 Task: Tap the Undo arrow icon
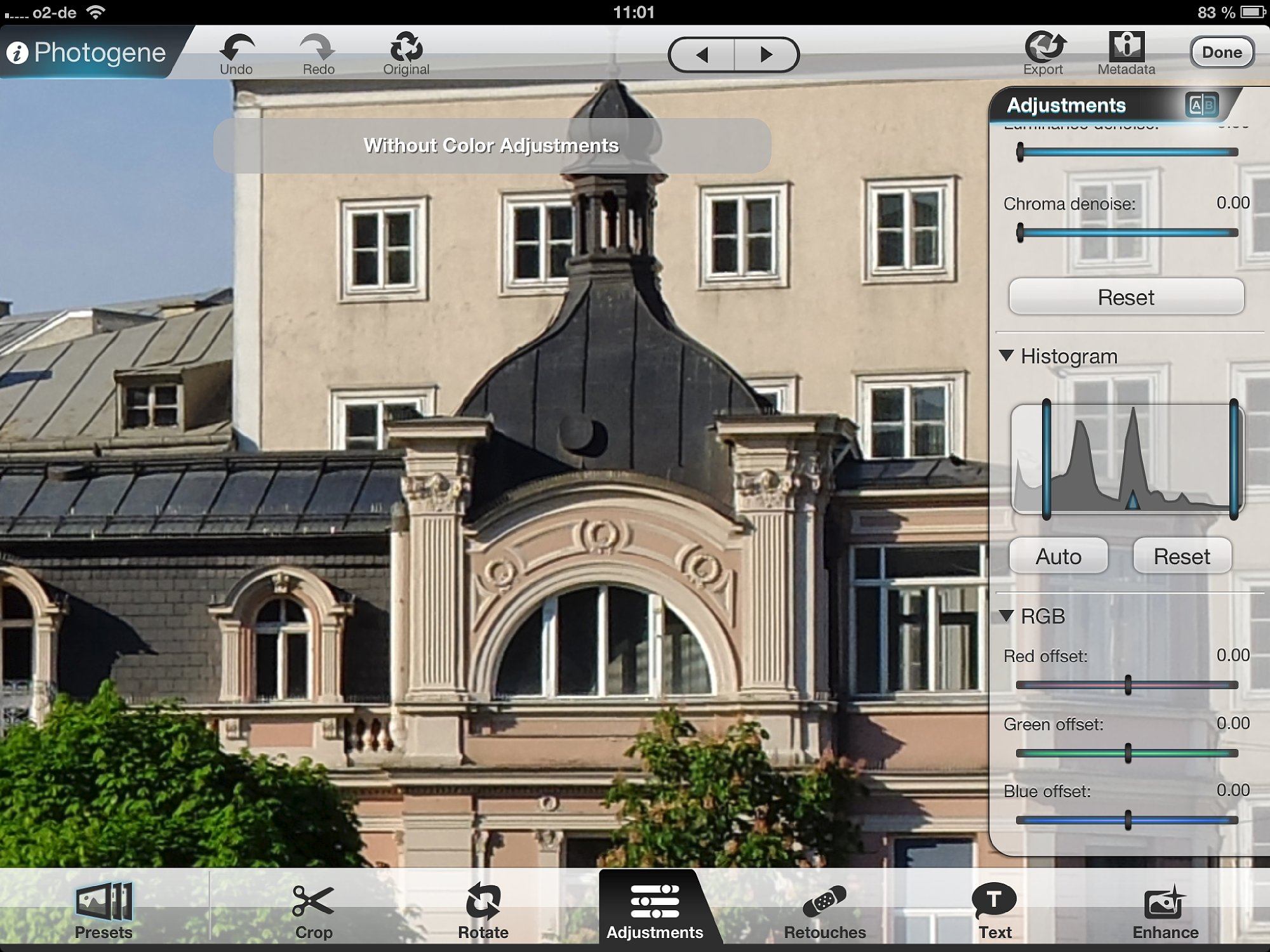pyautogui.click(x=236, y=48)
